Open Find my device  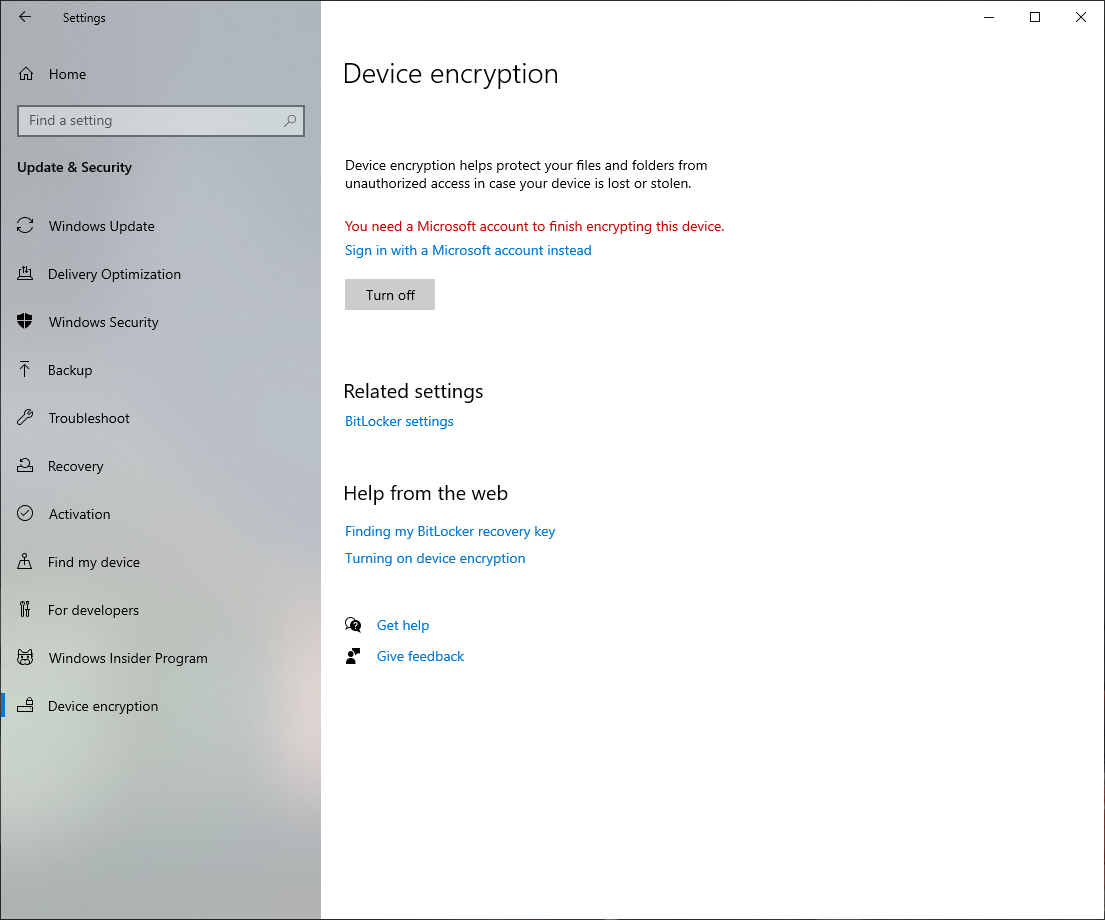(161, 561)
